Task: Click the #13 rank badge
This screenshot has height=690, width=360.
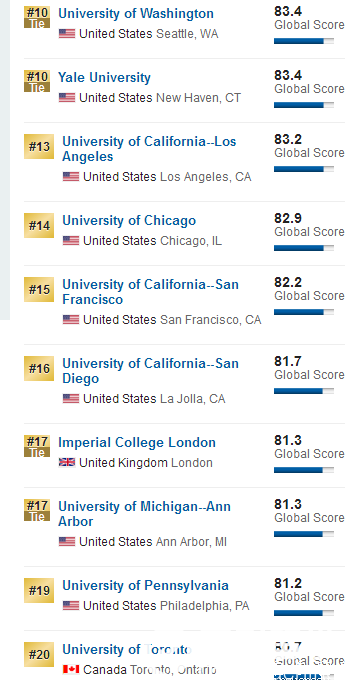Action: click(39, 147)
